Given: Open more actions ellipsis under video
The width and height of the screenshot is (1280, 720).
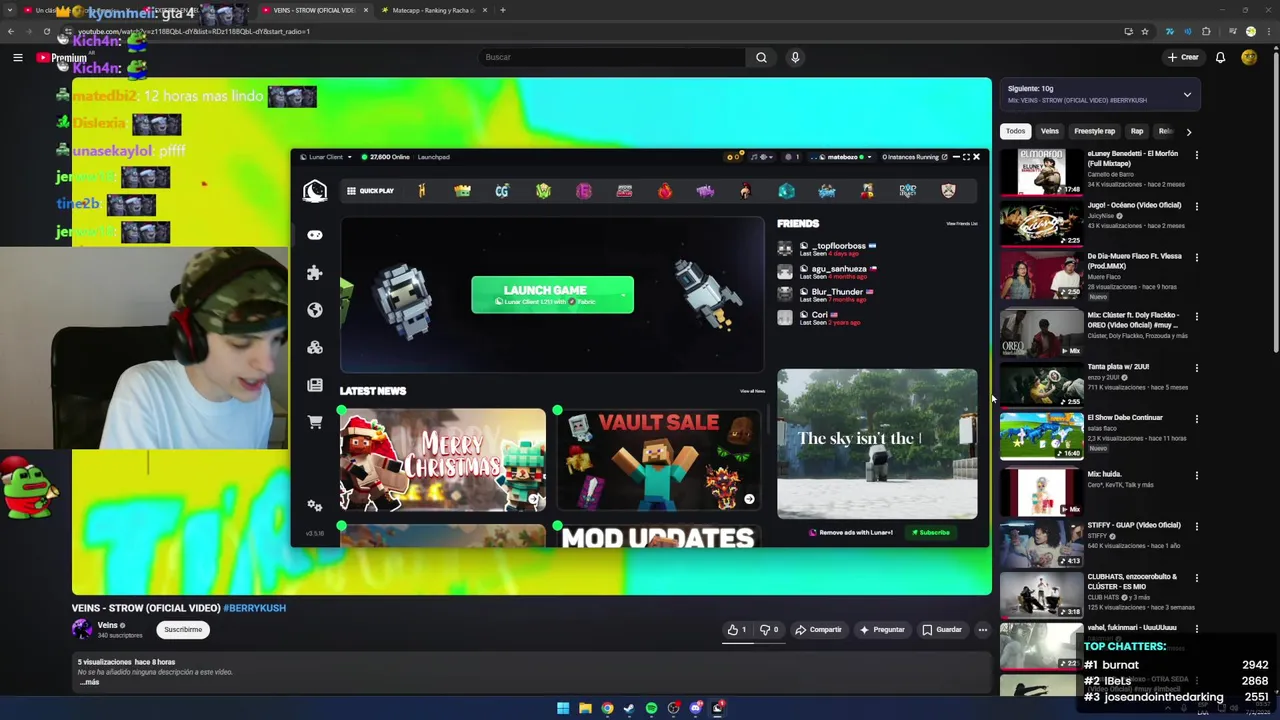Looking at the screenshot, I should [983, 630].
